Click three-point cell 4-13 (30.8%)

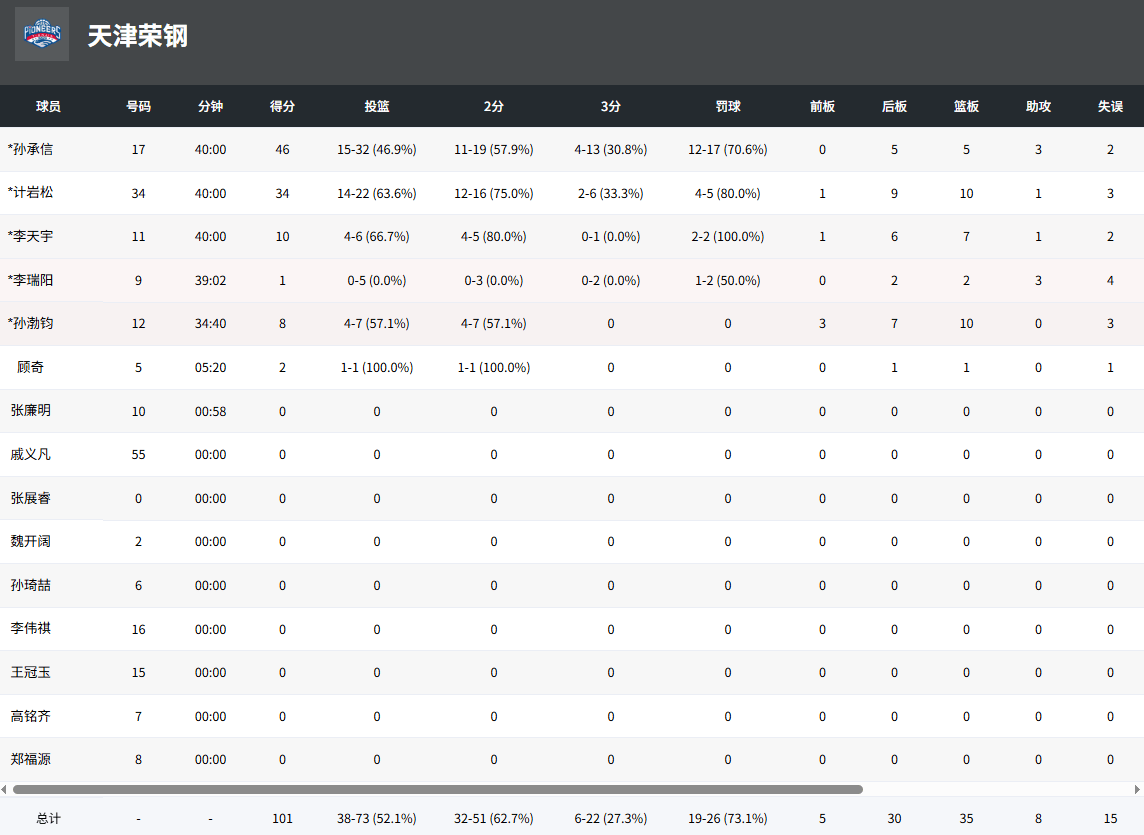pos(611,150)
